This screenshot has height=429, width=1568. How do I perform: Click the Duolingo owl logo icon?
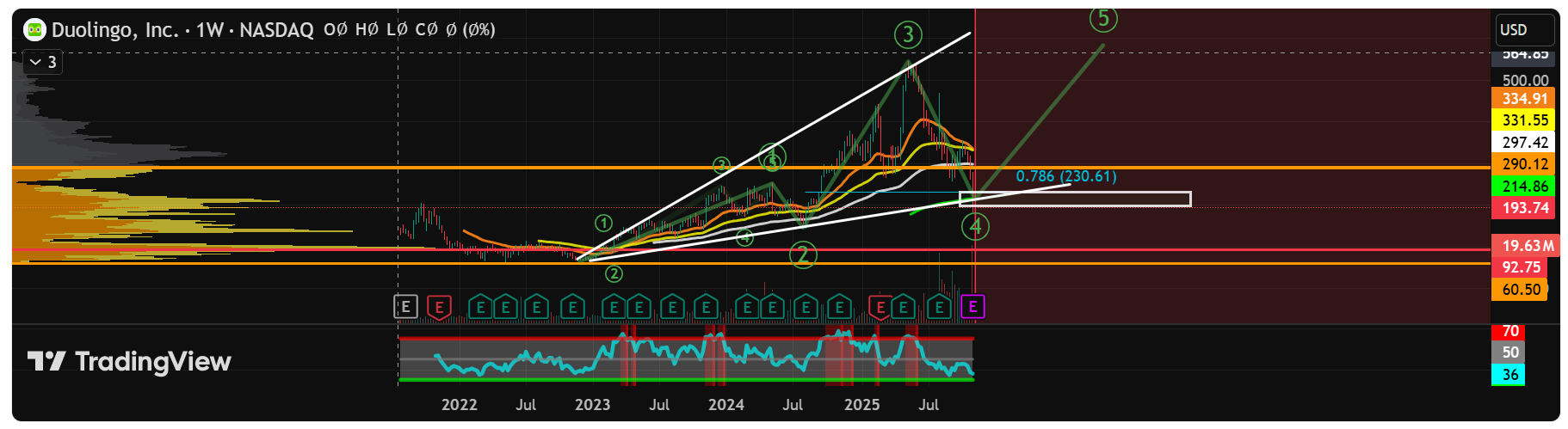[34, 30]
